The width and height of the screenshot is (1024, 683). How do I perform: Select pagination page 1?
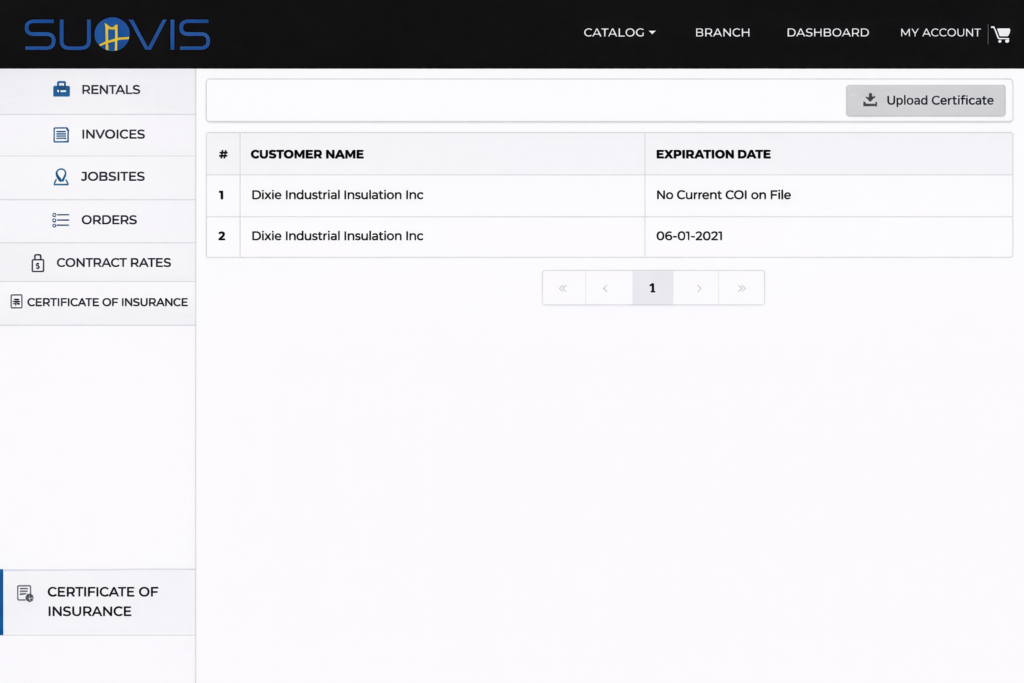click(652, 287)
